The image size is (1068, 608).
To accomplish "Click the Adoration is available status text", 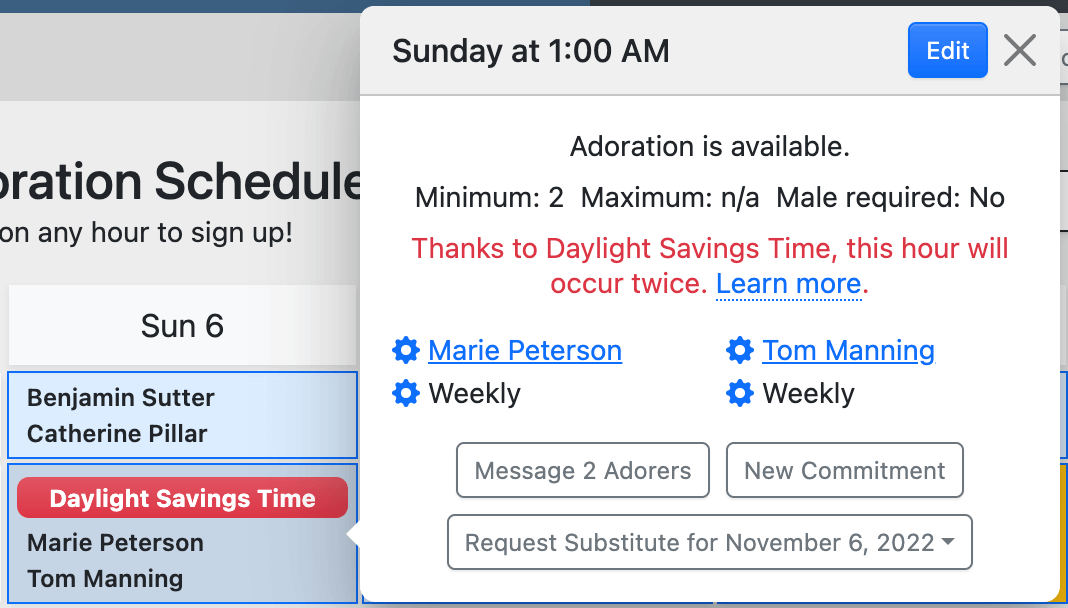I will (x=709, y=147).
